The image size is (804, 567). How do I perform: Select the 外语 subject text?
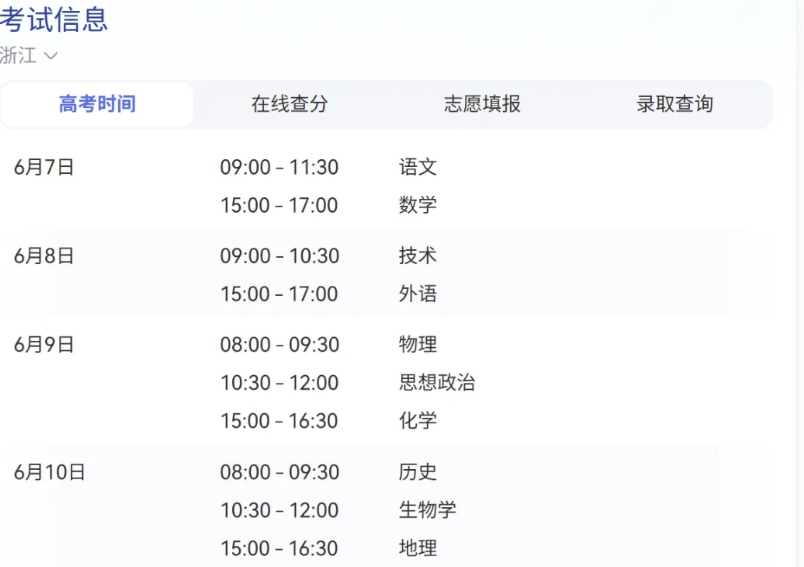[x=418, y=294]
